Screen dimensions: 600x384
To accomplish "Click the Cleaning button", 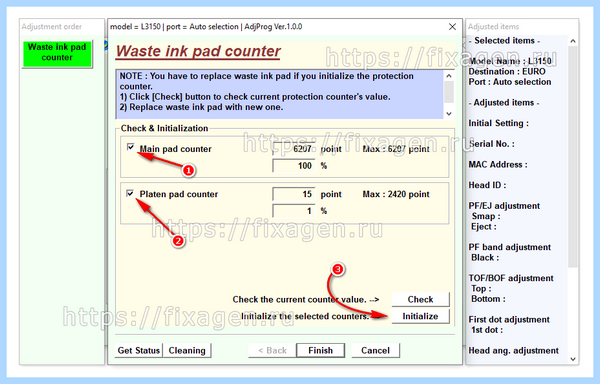I will click(x=187, y=350).
